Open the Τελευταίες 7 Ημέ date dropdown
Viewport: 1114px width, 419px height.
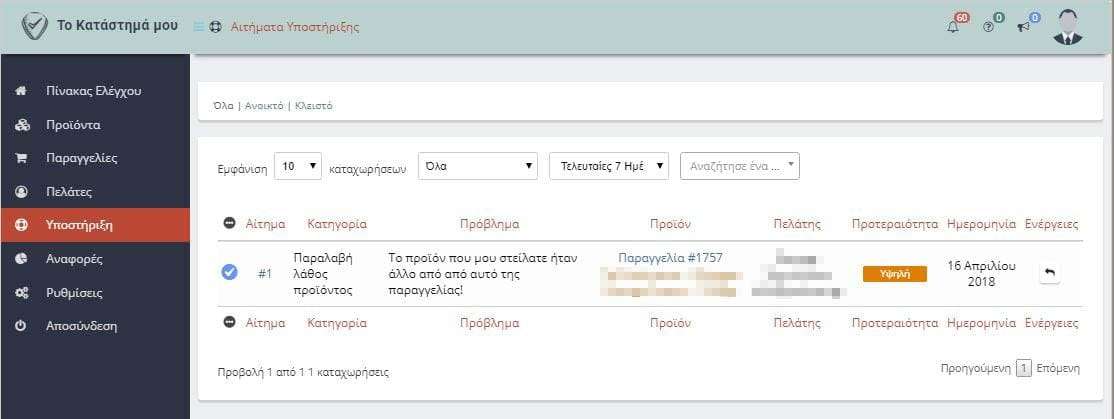coord(609,167)
